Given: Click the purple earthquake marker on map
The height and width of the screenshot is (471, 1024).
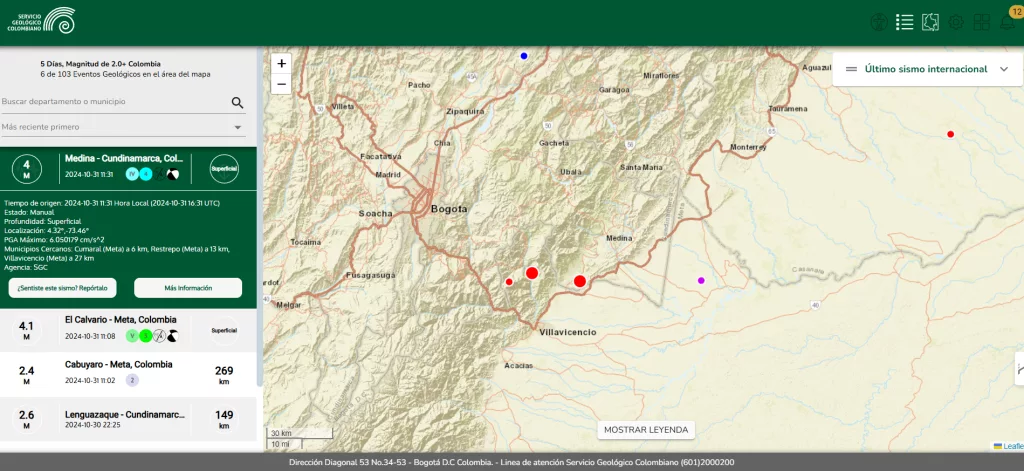Looking at the screenshot, I should pos(701,280).
